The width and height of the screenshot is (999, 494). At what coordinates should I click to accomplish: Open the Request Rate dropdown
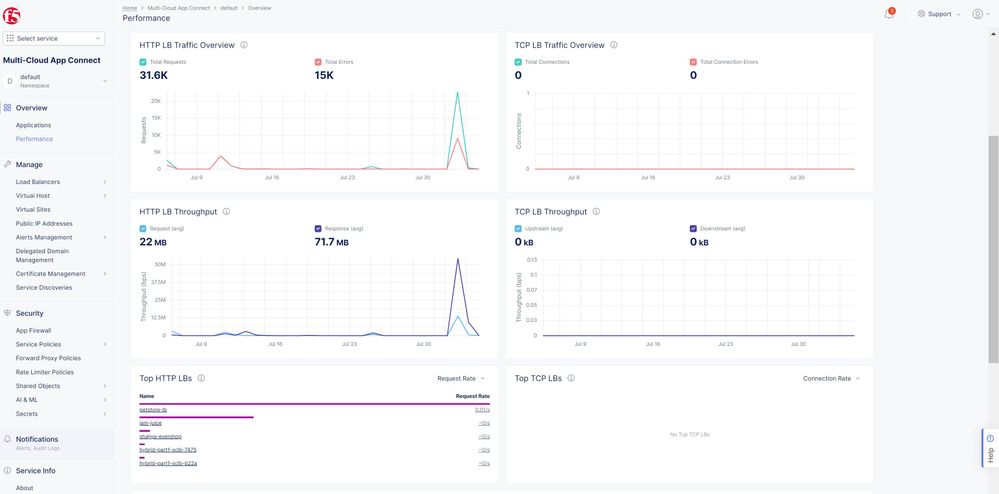point(461,379)
